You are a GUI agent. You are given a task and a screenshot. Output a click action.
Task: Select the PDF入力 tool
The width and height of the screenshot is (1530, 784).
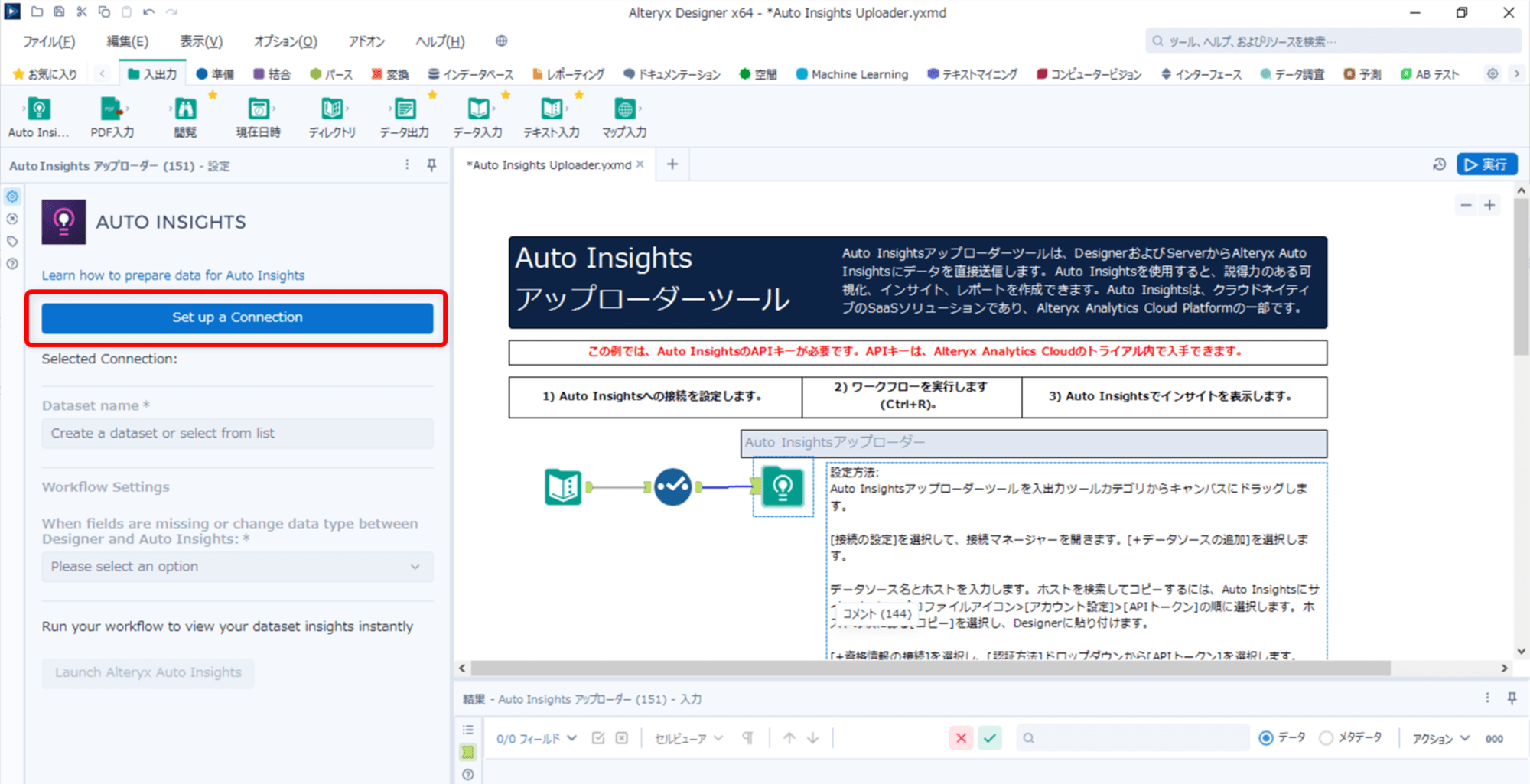112,116
